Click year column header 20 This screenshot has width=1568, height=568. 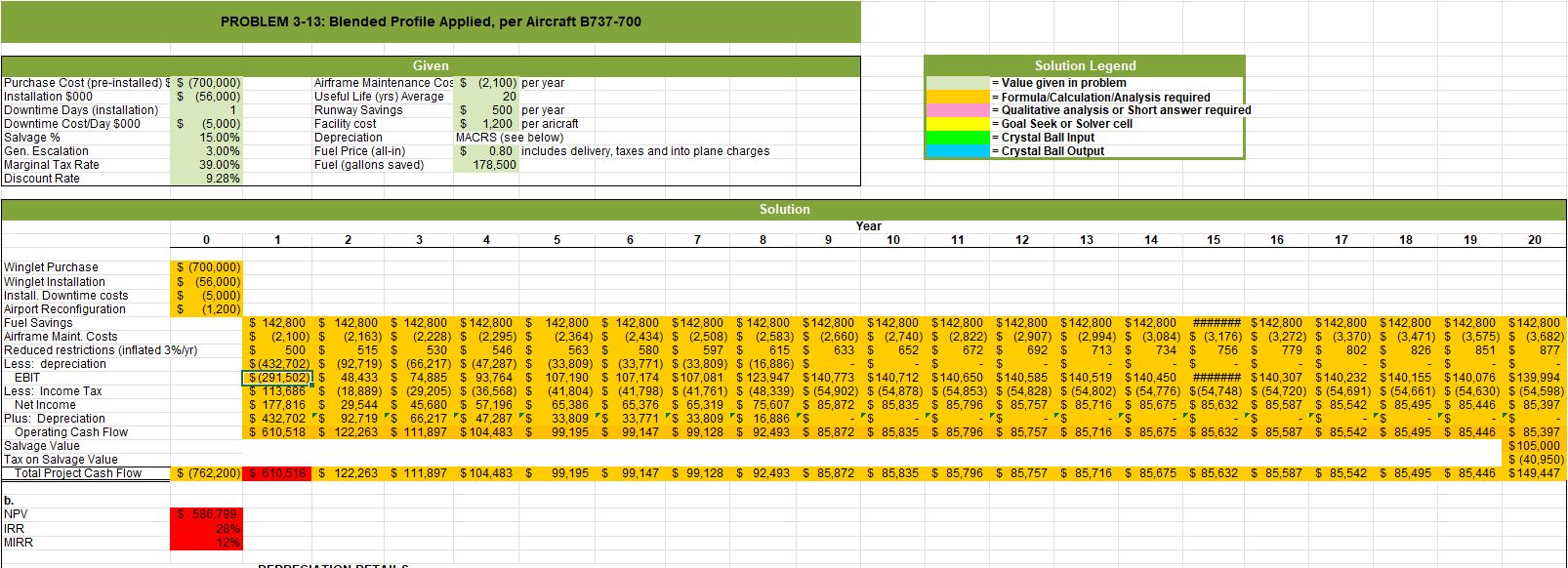[x=1534, y=240]
